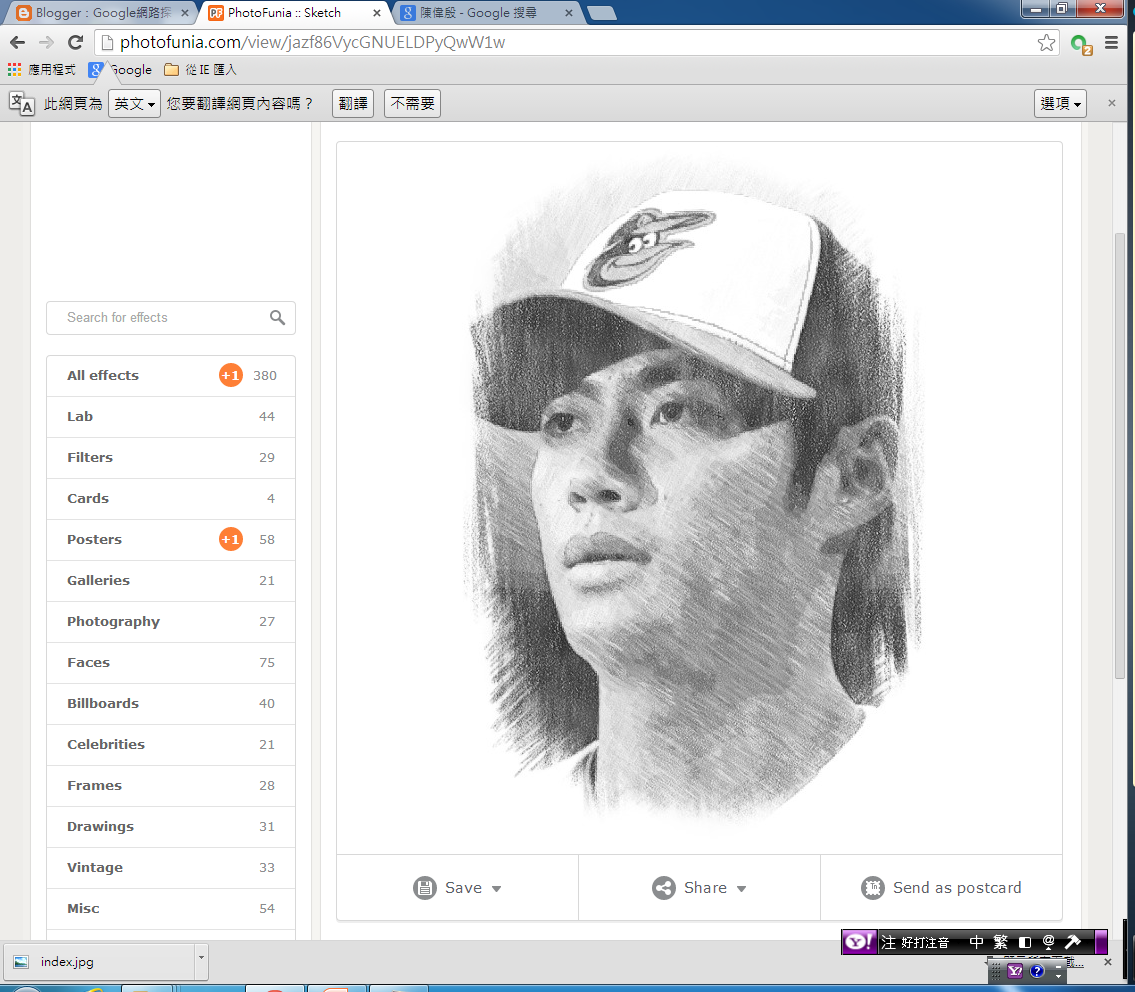Viewport: 1135px width, 992px height.
Task: Click the translate icon in the translation bar
Action: click(22, 104)
